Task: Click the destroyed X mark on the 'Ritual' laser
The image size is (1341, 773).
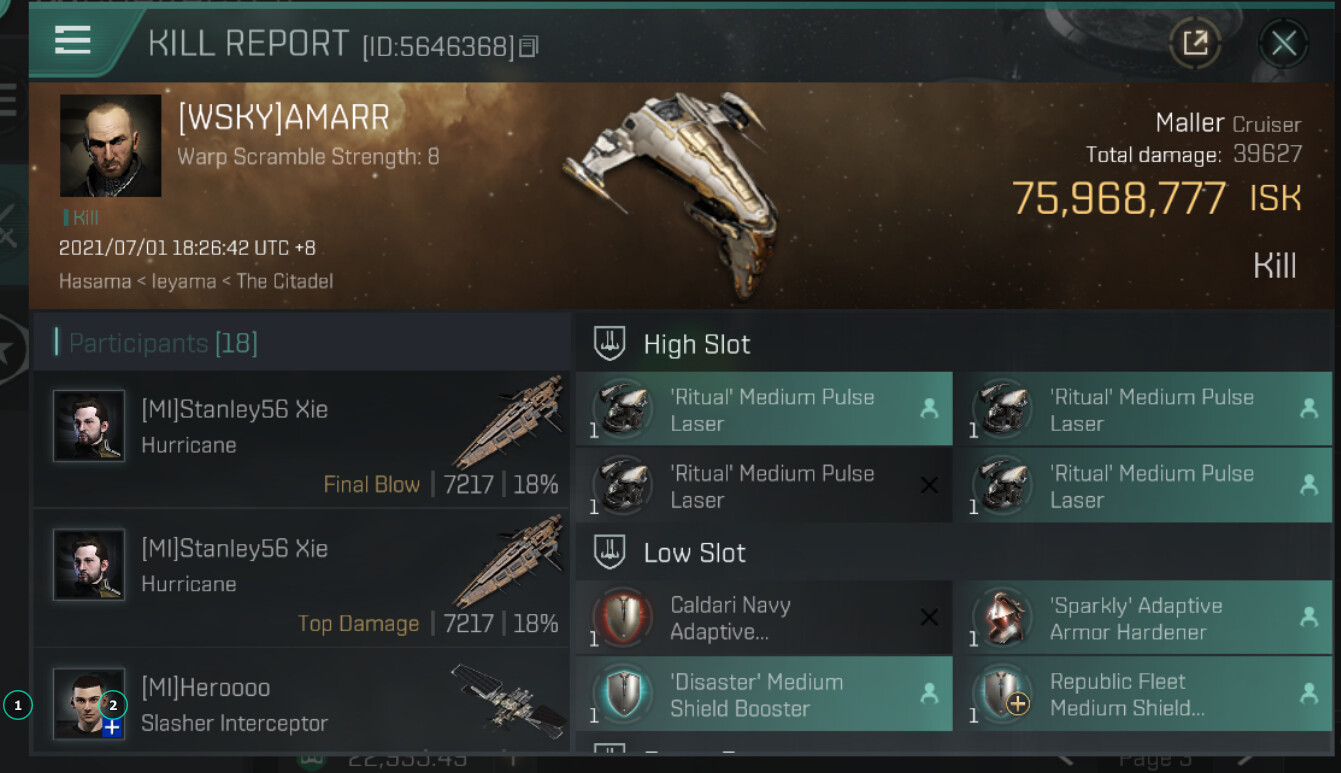Action: coord(929,485)
